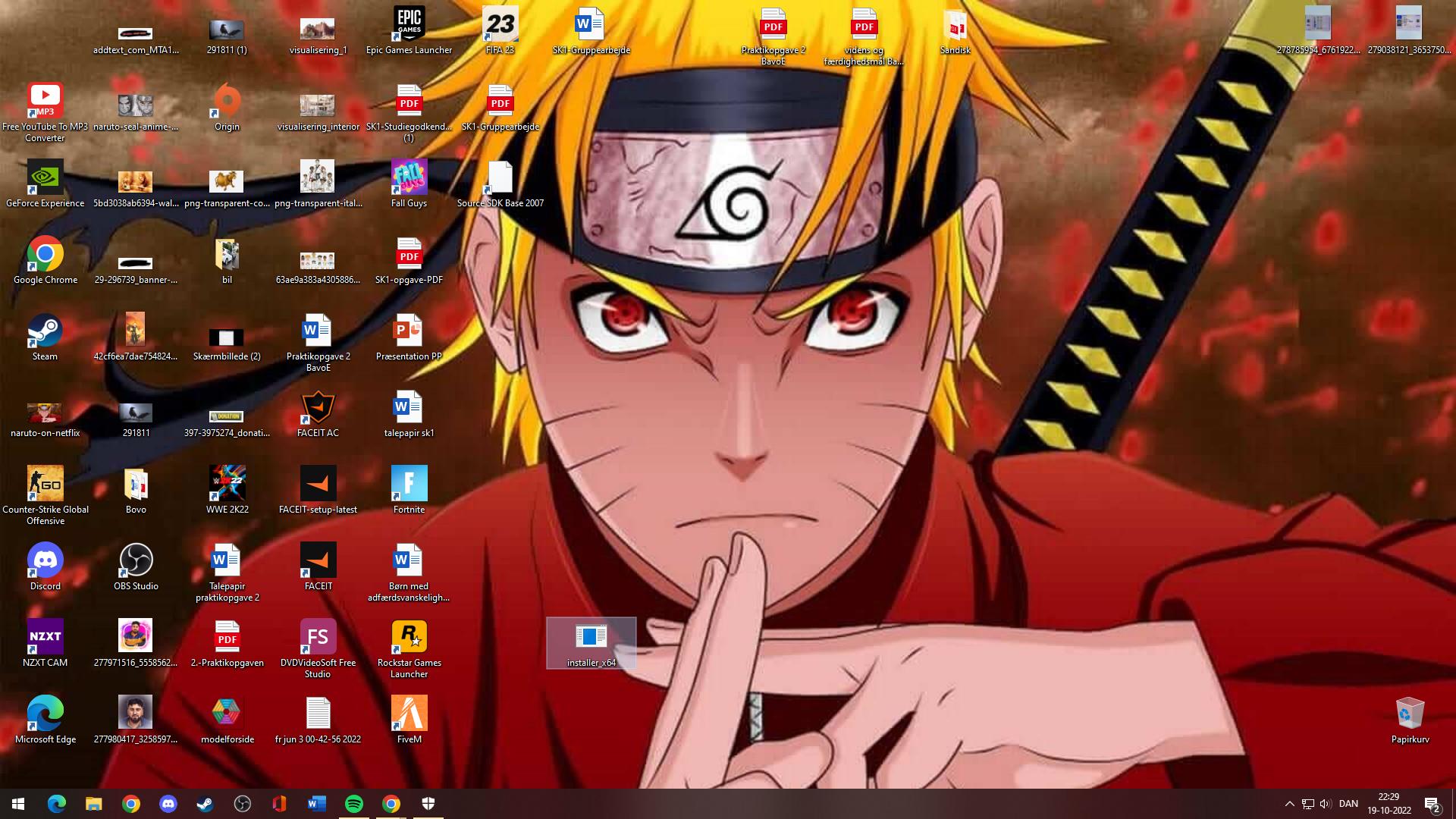Viewport: 1456px width, 819px height.
Task: Select the Counter-Strike Global Offensive icon
Action: point(45,485)
